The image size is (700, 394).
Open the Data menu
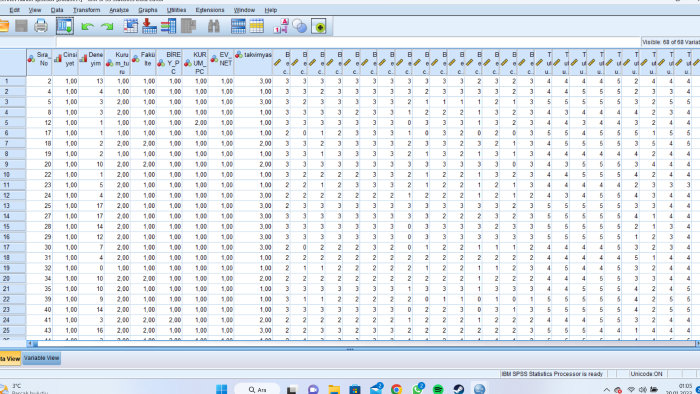(x=57, y=10)
